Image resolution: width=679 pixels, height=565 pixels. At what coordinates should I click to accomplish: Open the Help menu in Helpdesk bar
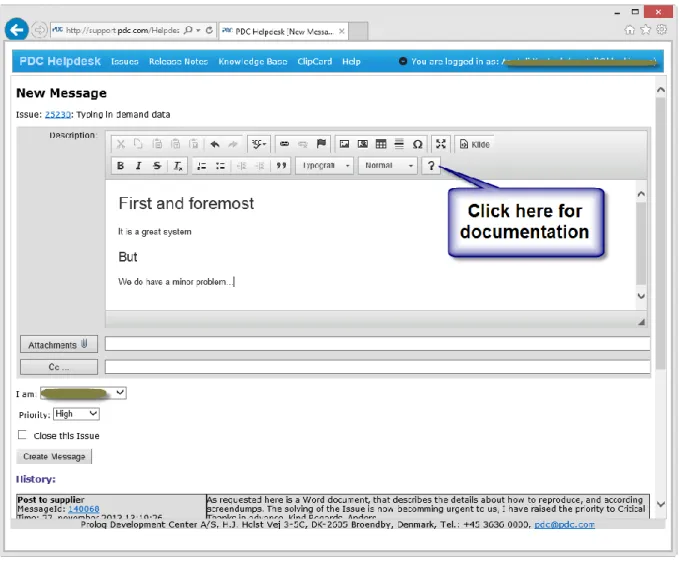tap(351, 61)
